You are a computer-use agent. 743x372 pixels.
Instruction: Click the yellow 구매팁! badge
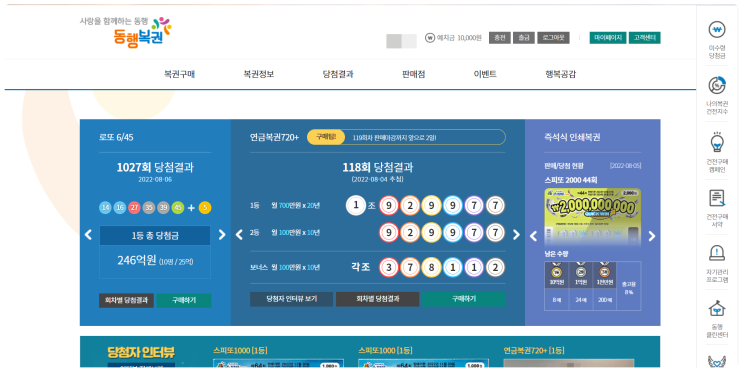click(x=326, y=137)
